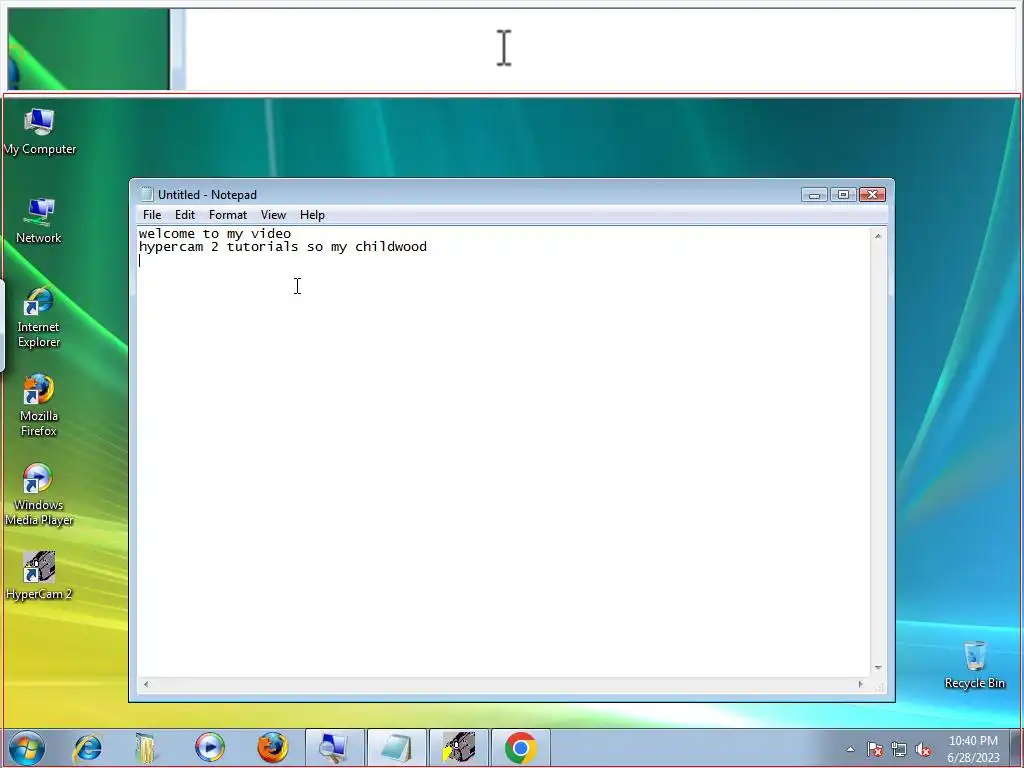This screenshot has height=768, width=1024.
Task: Open the taskbar clock showing 10:40 PM
Action: (973, 749)
